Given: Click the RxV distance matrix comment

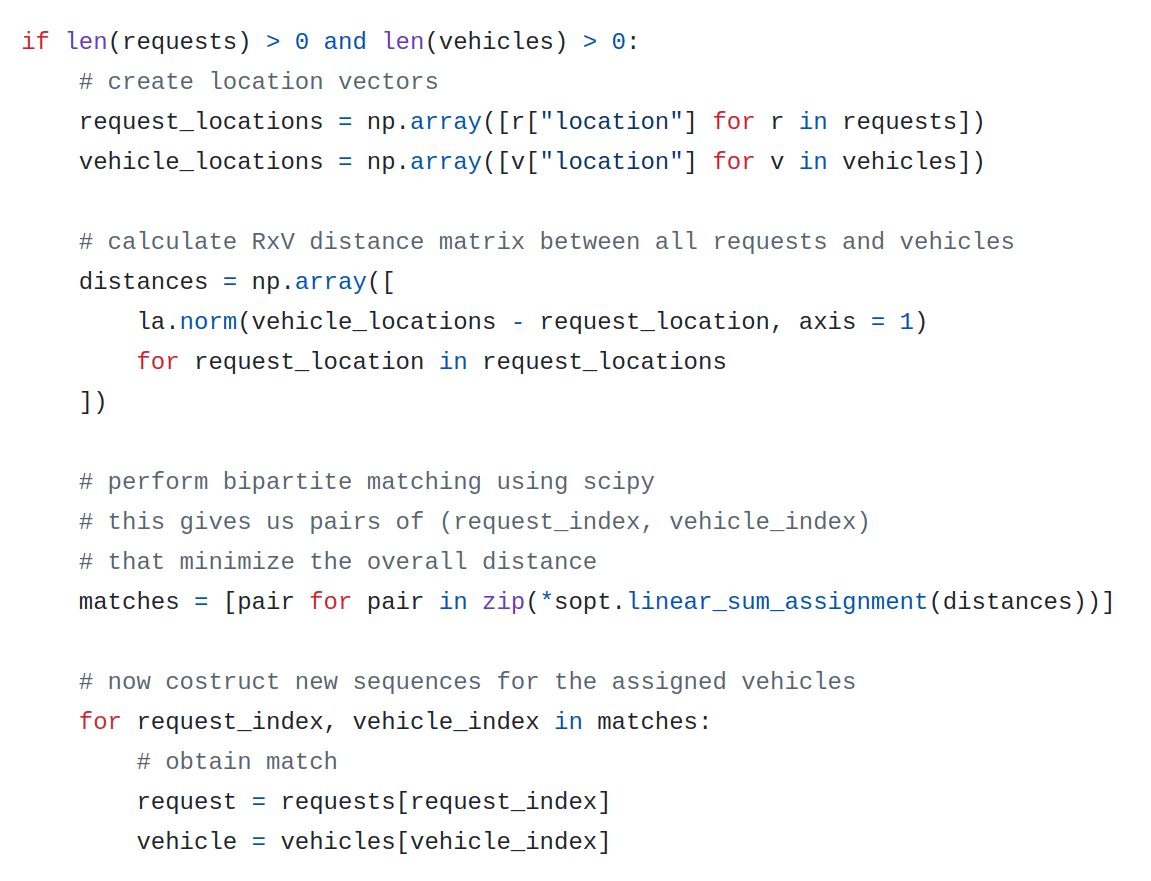Looking at the screenshot, I should [x=546, y=242].
